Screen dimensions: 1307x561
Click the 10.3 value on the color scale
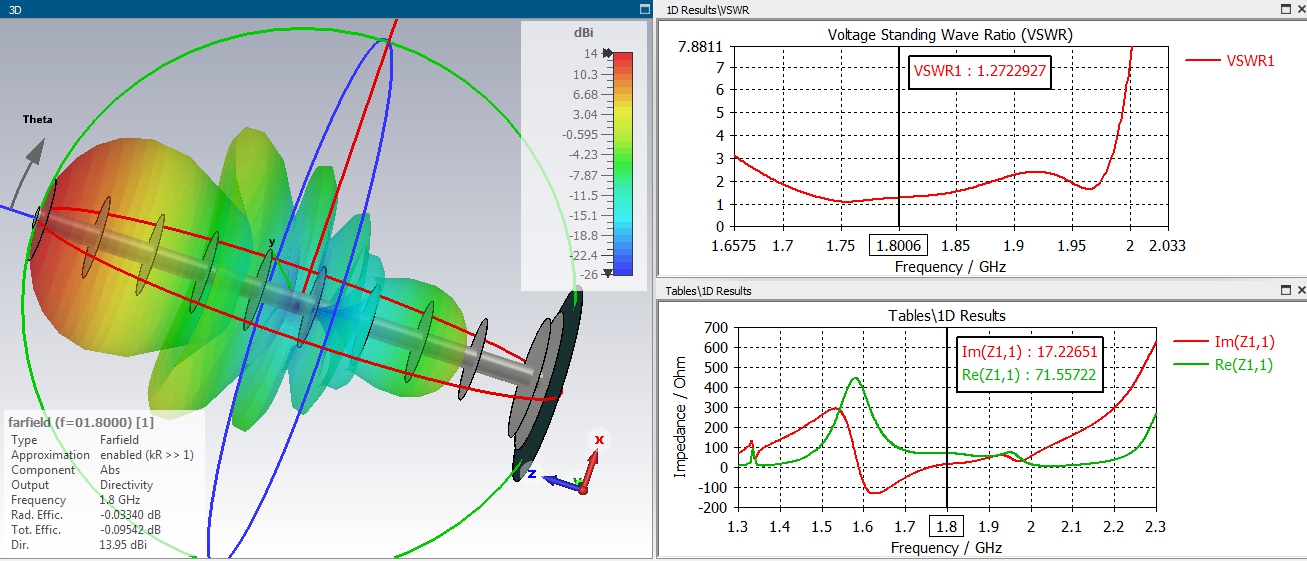tap(586, 75)
